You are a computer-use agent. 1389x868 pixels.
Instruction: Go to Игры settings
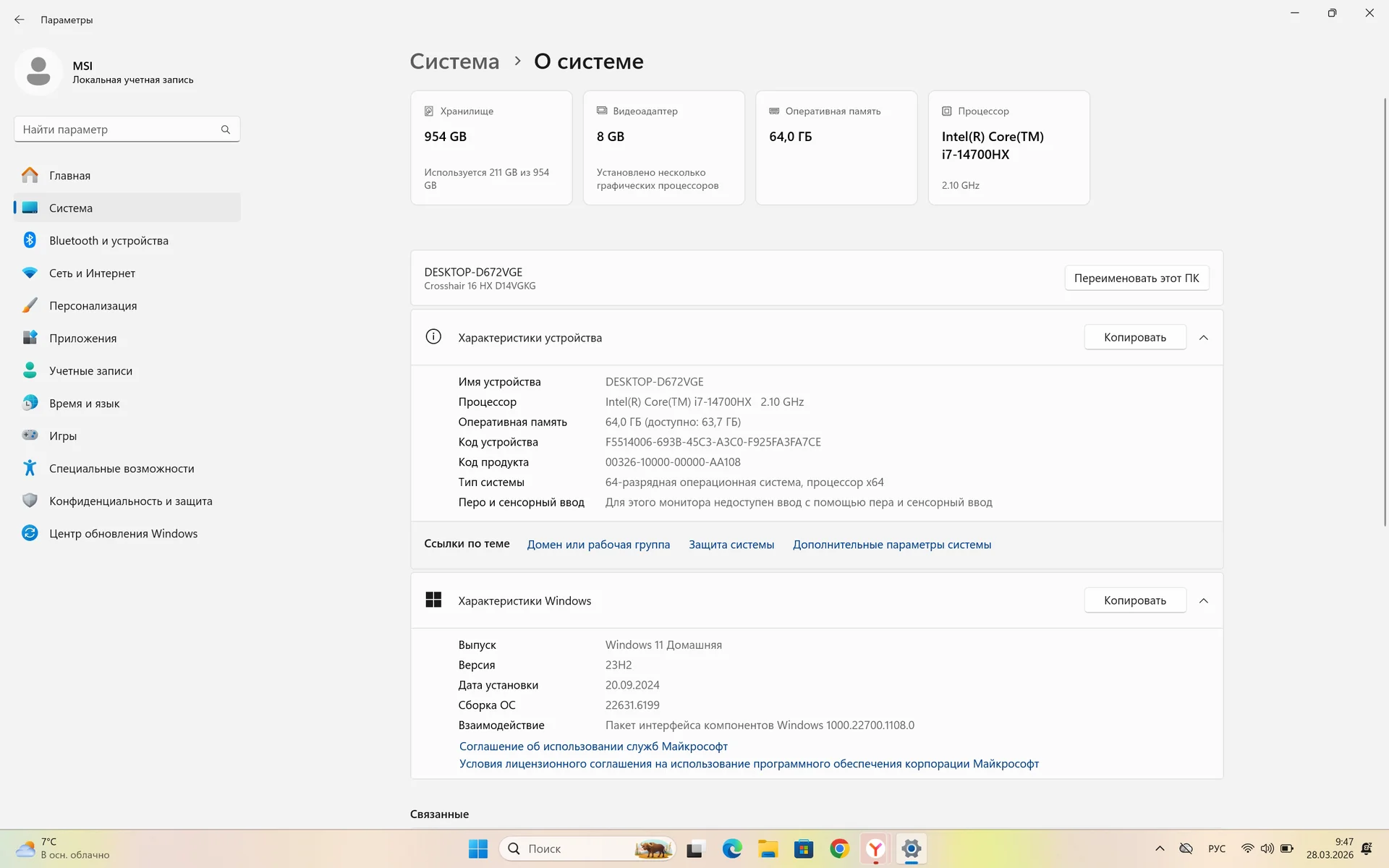point(127,436)
